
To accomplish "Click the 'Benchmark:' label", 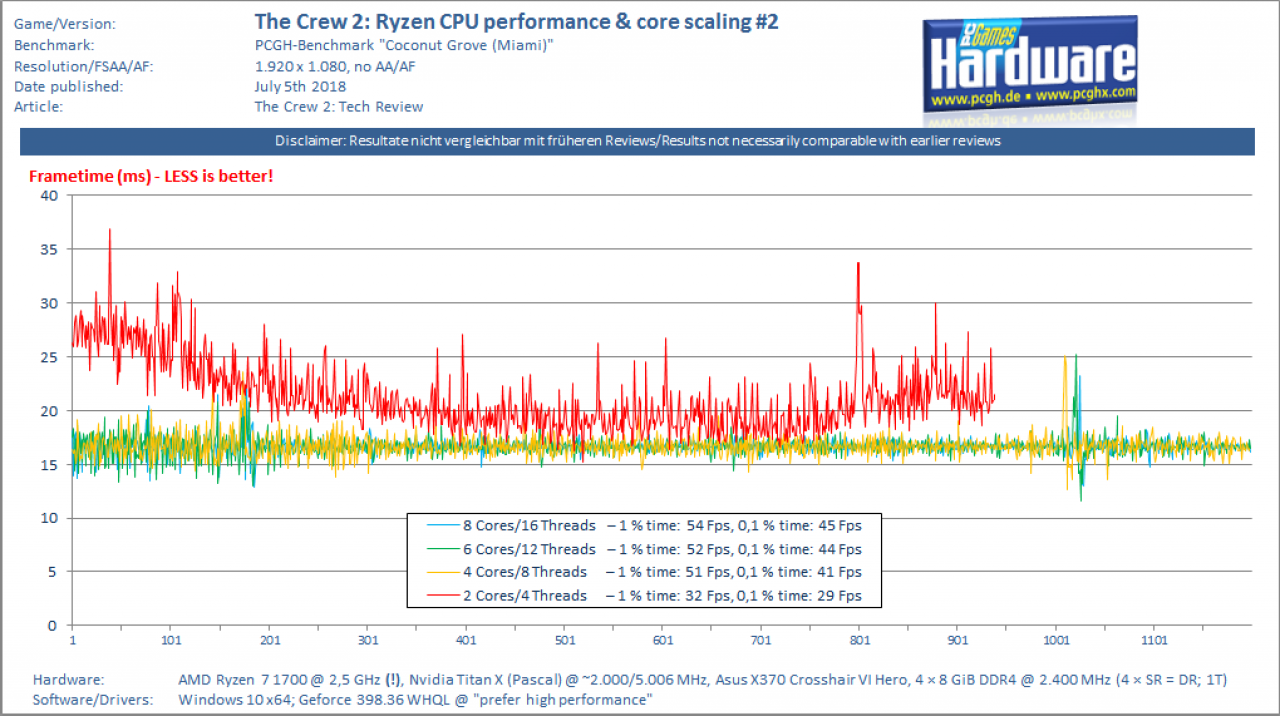I will 53,46.
